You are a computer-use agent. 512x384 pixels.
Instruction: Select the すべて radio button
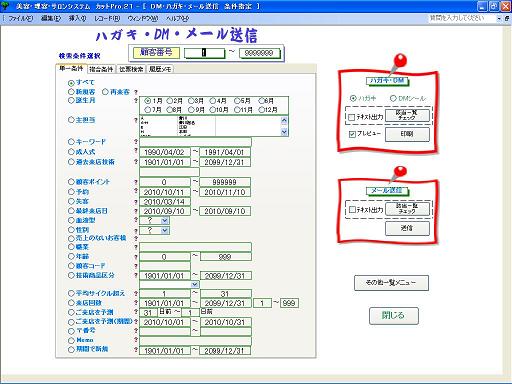71,83
